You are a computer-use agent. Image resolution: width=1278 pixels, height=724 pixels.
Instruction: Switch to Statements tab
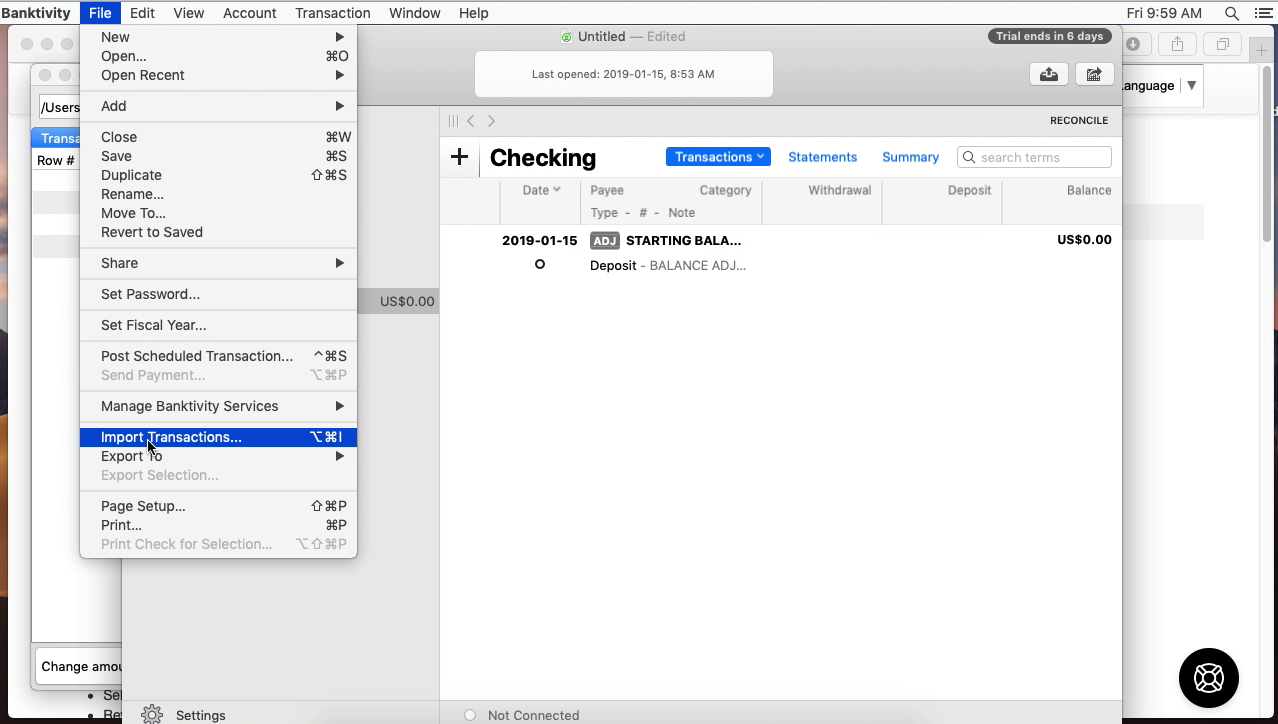pyautogui.click(x=822, y=157)
